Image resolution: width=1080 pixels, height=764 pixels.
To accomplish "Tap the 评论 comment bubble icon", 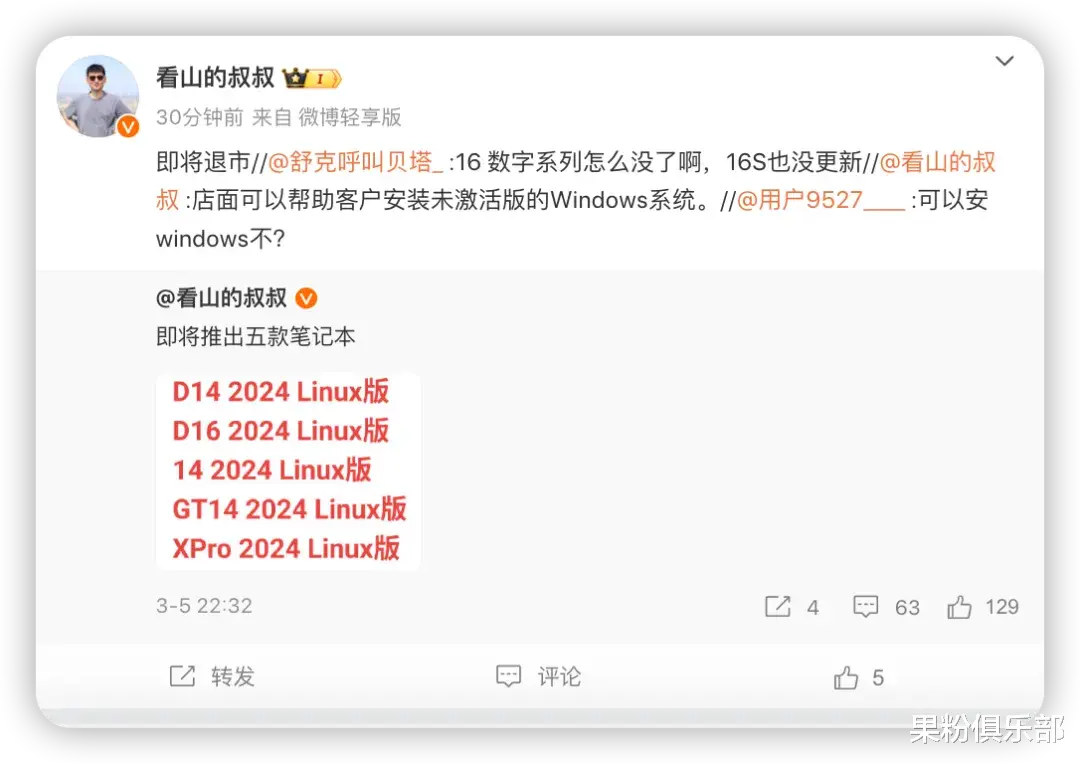I will coord(508,677).
